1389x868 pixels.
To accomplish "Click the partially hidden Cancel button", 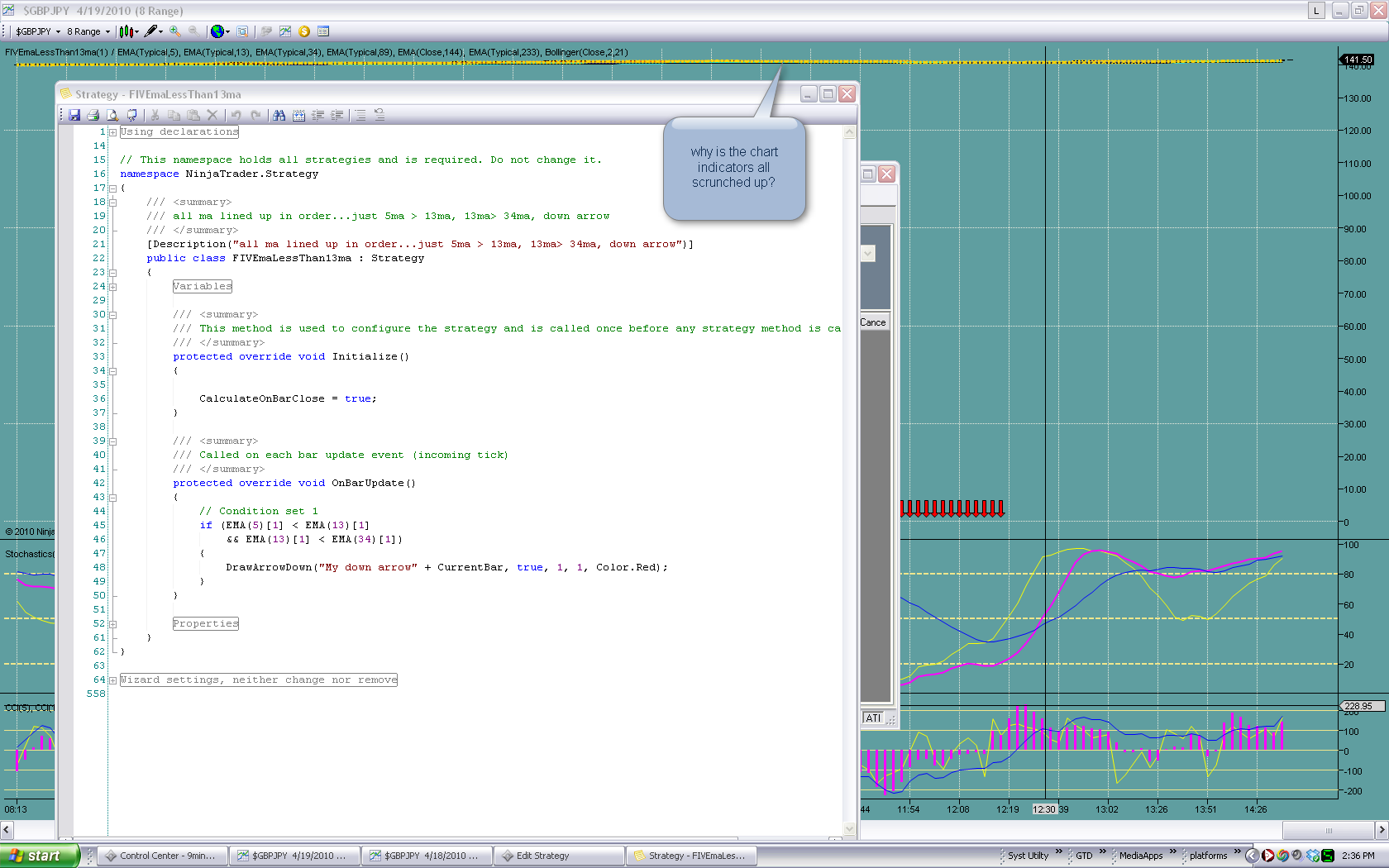I will [x=874, y=322].
